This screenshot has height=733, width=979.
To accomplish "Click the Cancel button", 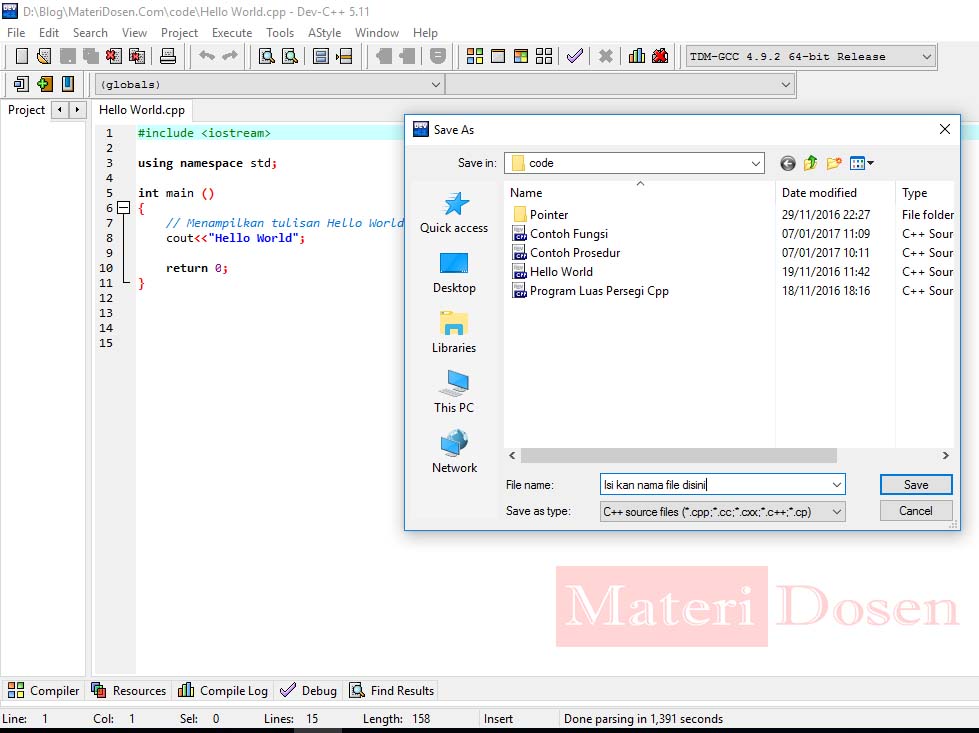I will tap(915, 510).
